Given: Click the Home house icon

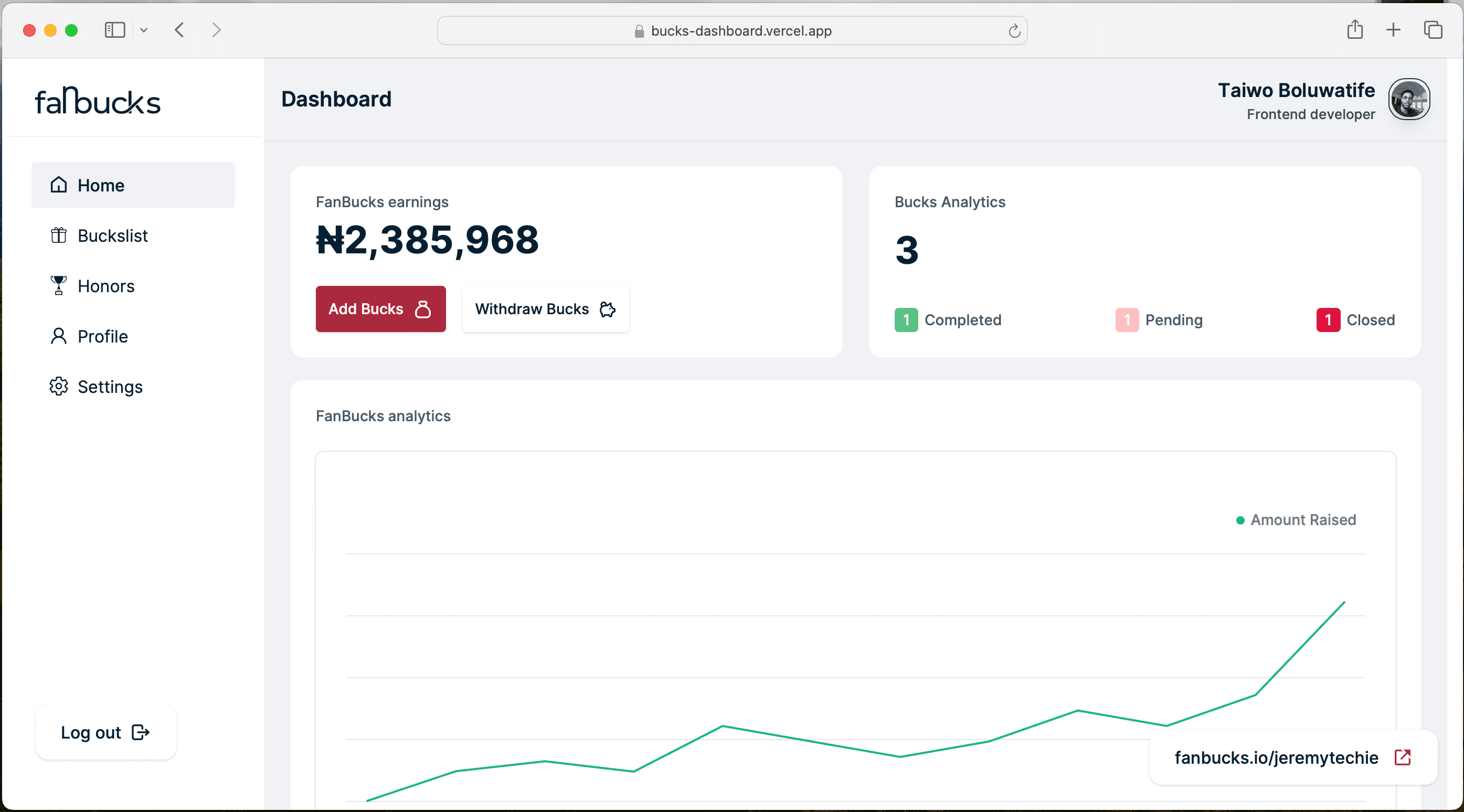Looking at the screenshot, I should [59, 185].
